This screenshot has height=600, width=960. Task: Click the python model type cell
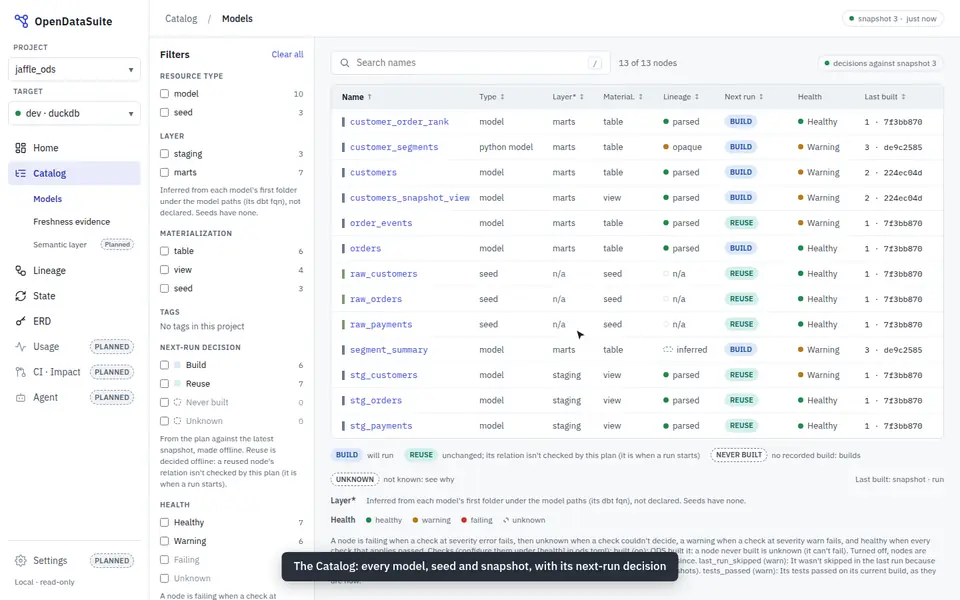pos(506,147)
